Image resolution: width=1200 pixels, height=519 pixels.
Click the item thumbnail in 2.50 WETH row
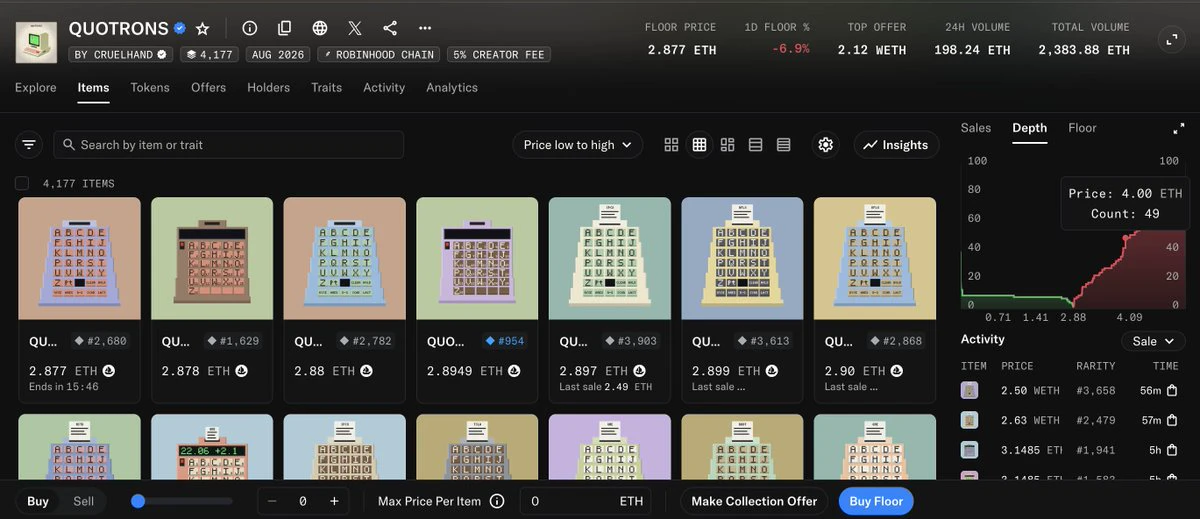(969, 390)
